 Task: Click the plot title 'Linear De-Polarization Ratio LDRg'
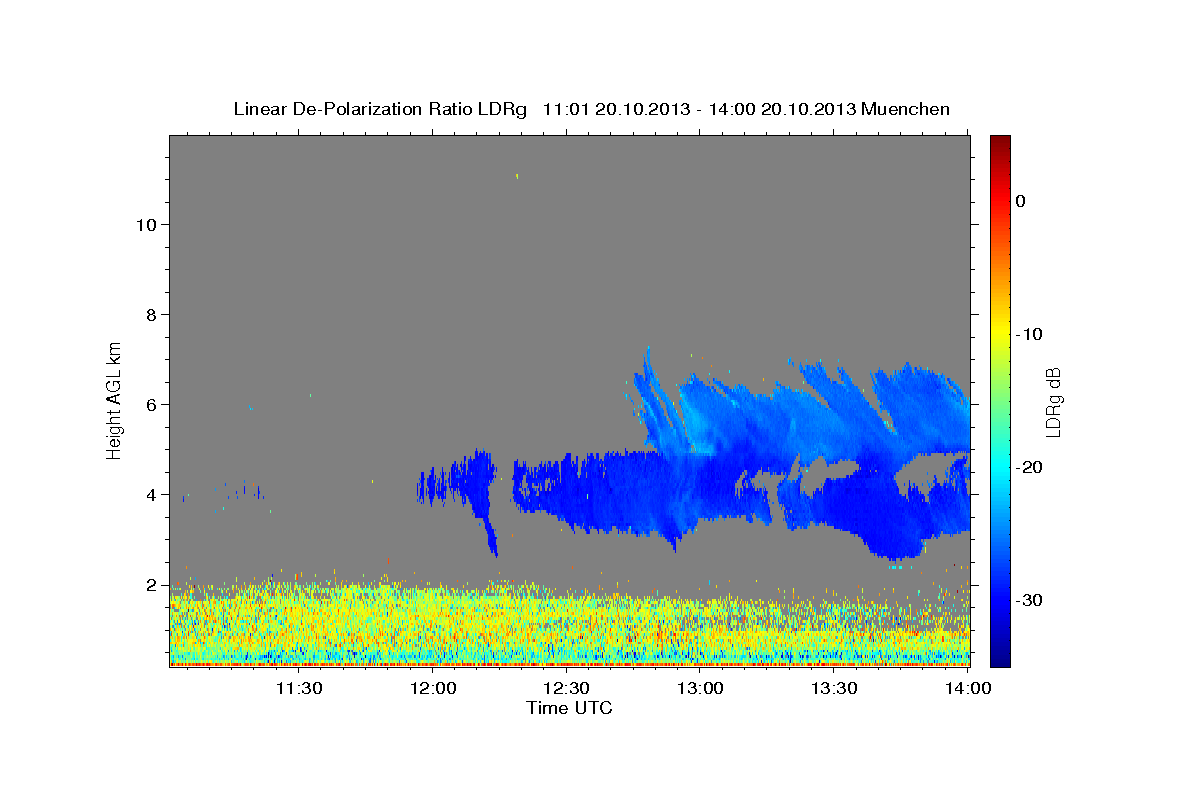[380, 109]
